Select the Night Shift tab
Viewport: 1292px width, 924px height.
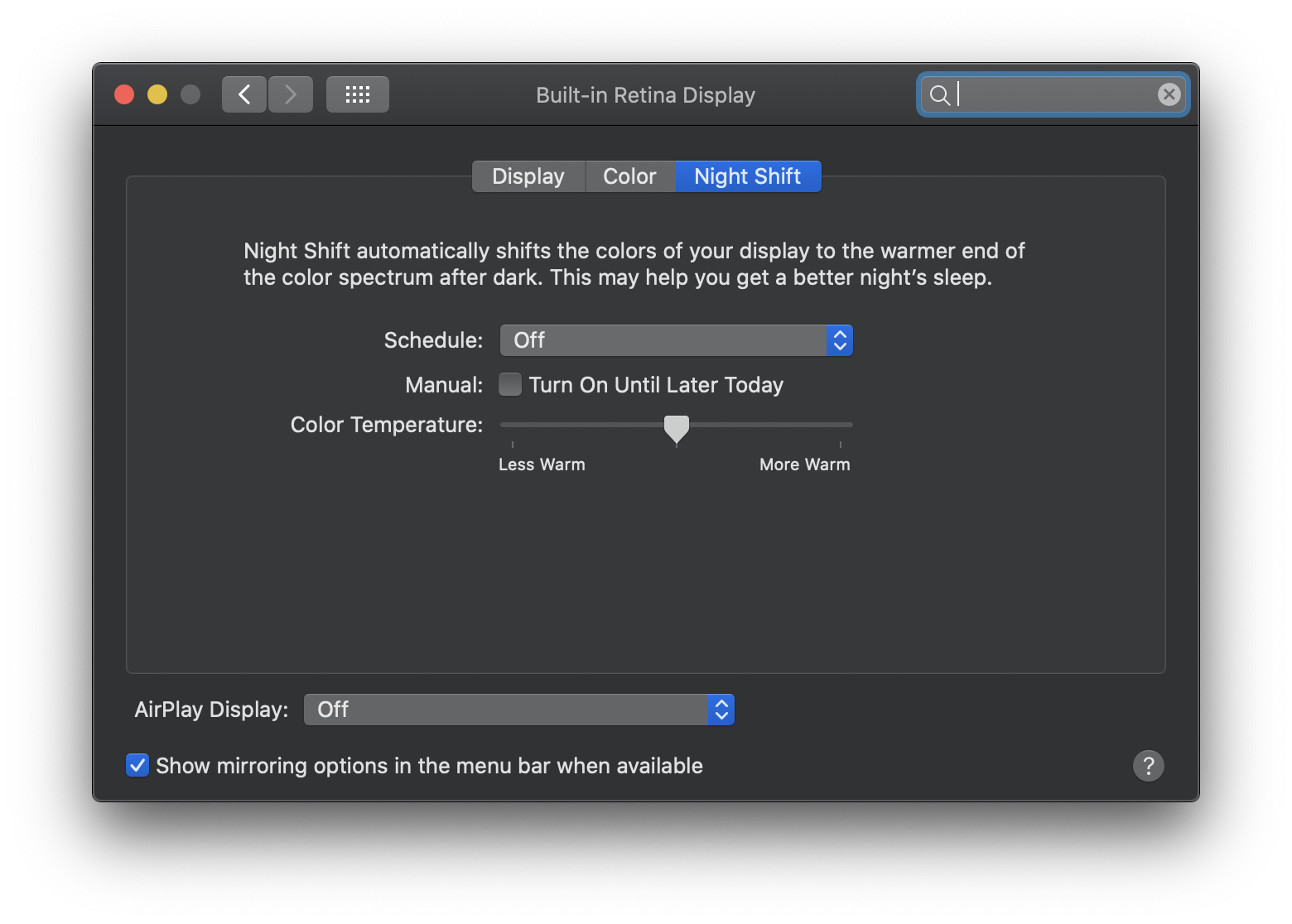click(x=748, y=176)
